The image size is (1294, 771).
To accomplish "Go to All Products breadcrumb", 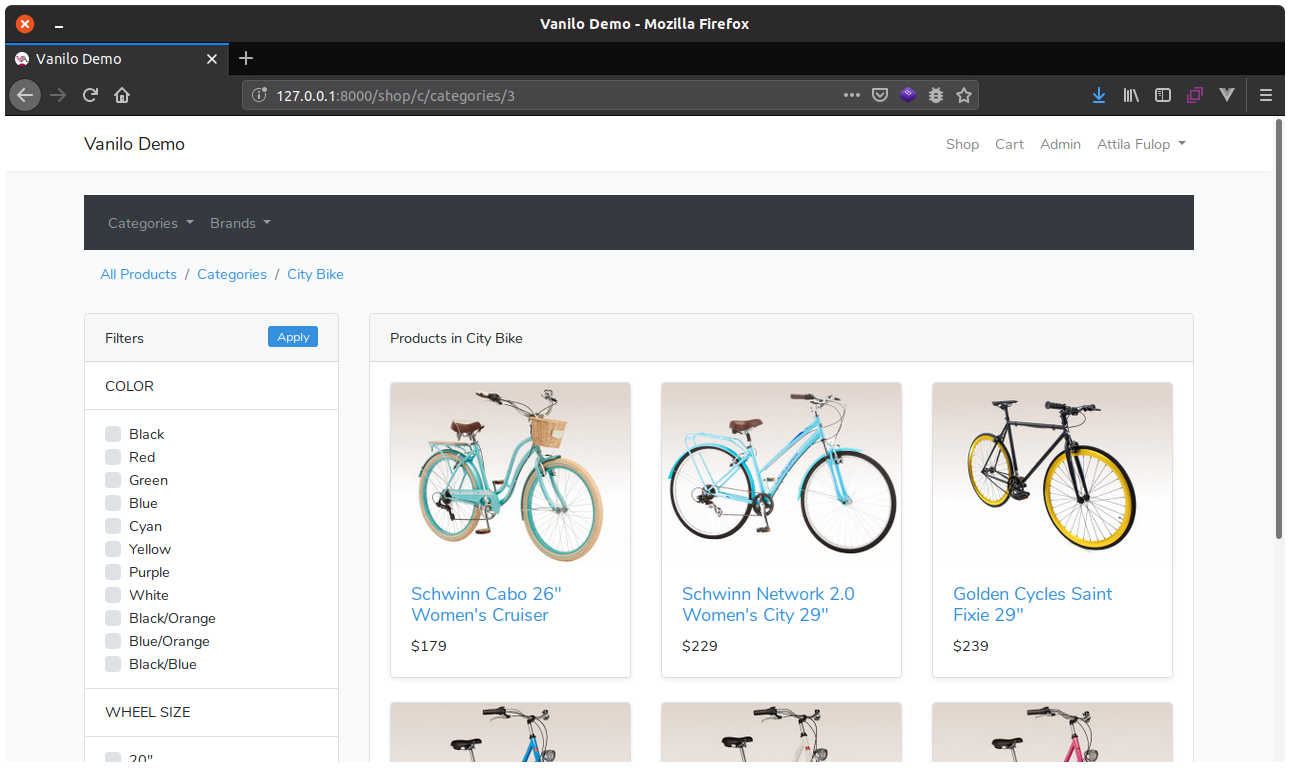I will pyautogui.click(x=138, y=274).
